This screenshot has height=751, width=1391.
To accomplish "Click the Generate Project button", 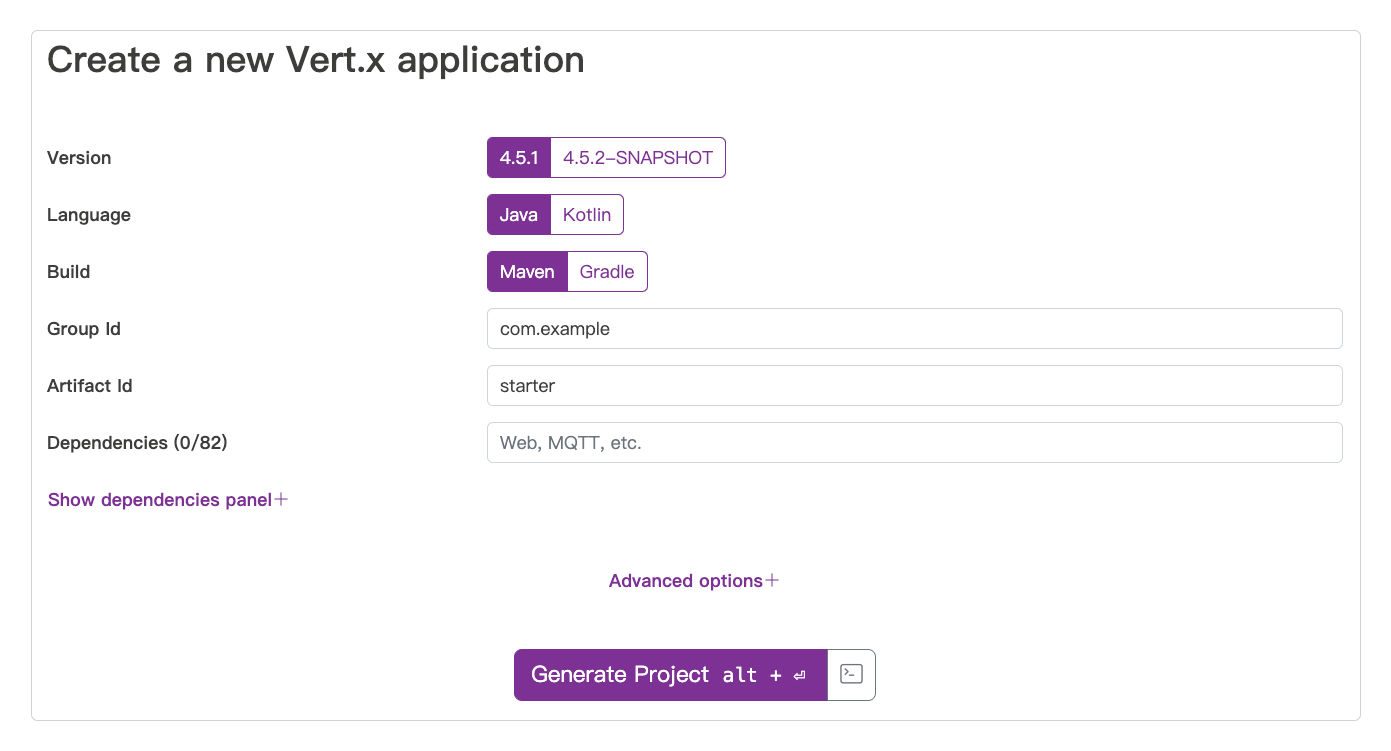I will coord(670,675).
